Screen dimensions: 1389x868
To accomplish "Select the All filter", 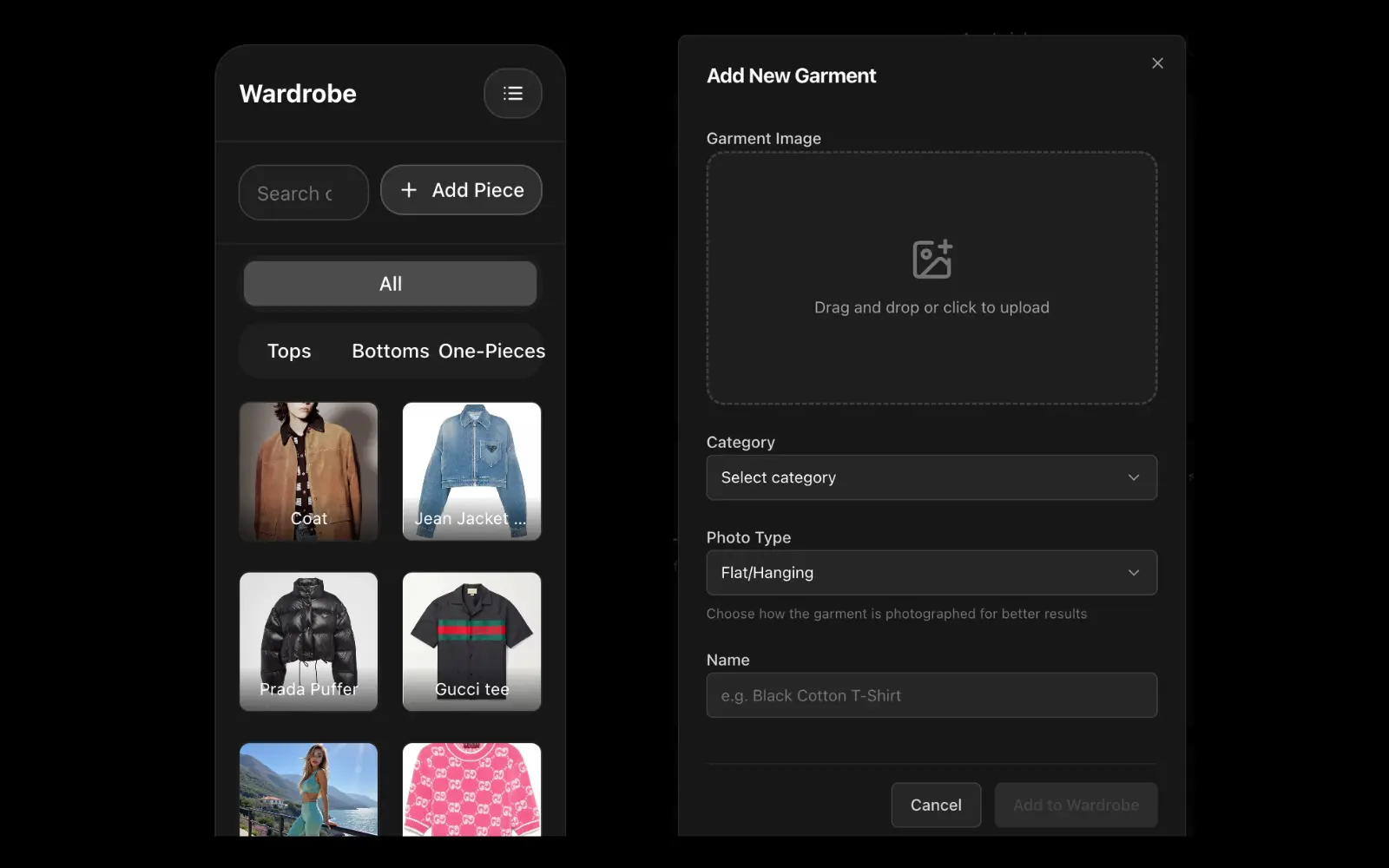I will pyautogui.click(x=390, y=283).
